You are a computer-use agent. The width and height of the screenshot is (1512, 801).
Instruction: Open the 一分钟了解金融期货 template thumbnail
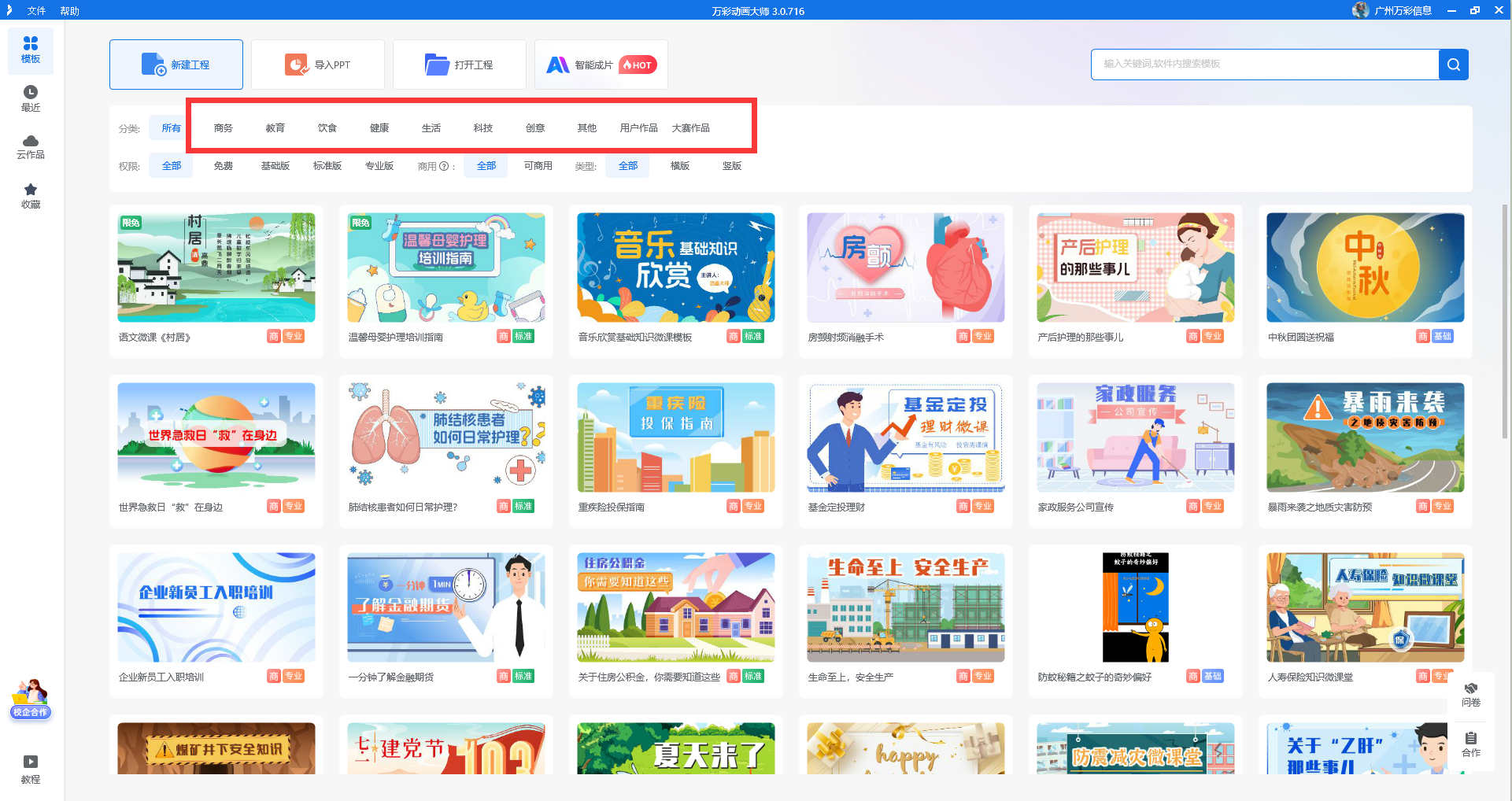[446, 607]
